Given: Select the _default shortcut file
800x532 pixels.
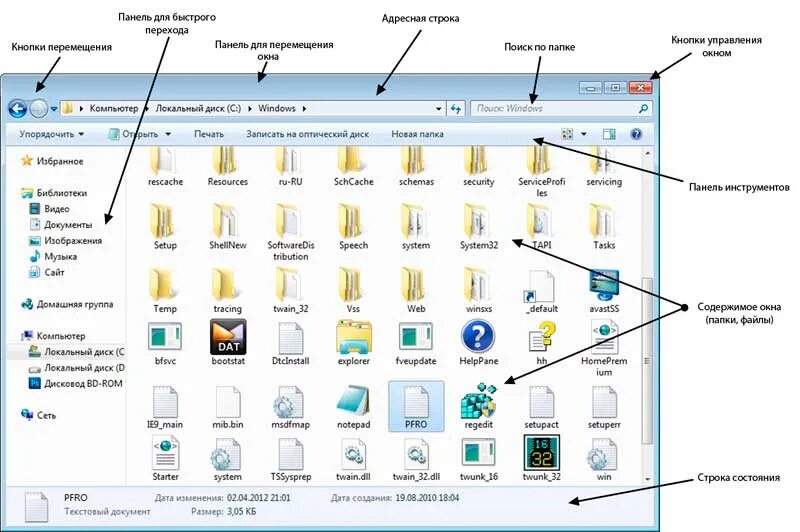Looking at the screenshot, I should 541,292.
